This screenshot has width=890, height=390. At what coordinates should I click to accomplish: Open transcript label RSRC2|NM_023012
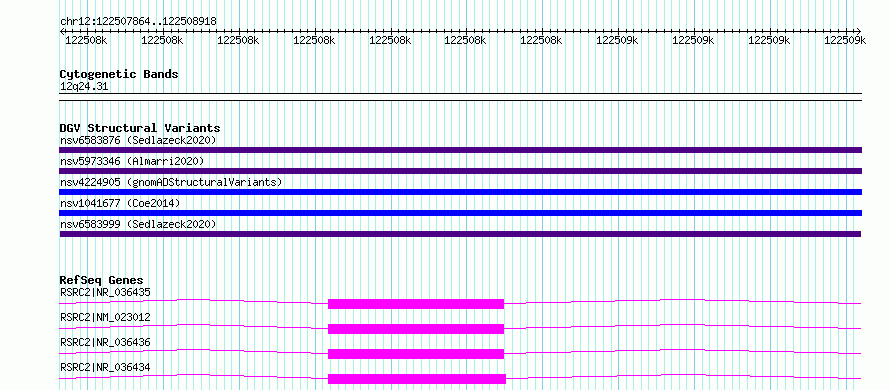105,317
